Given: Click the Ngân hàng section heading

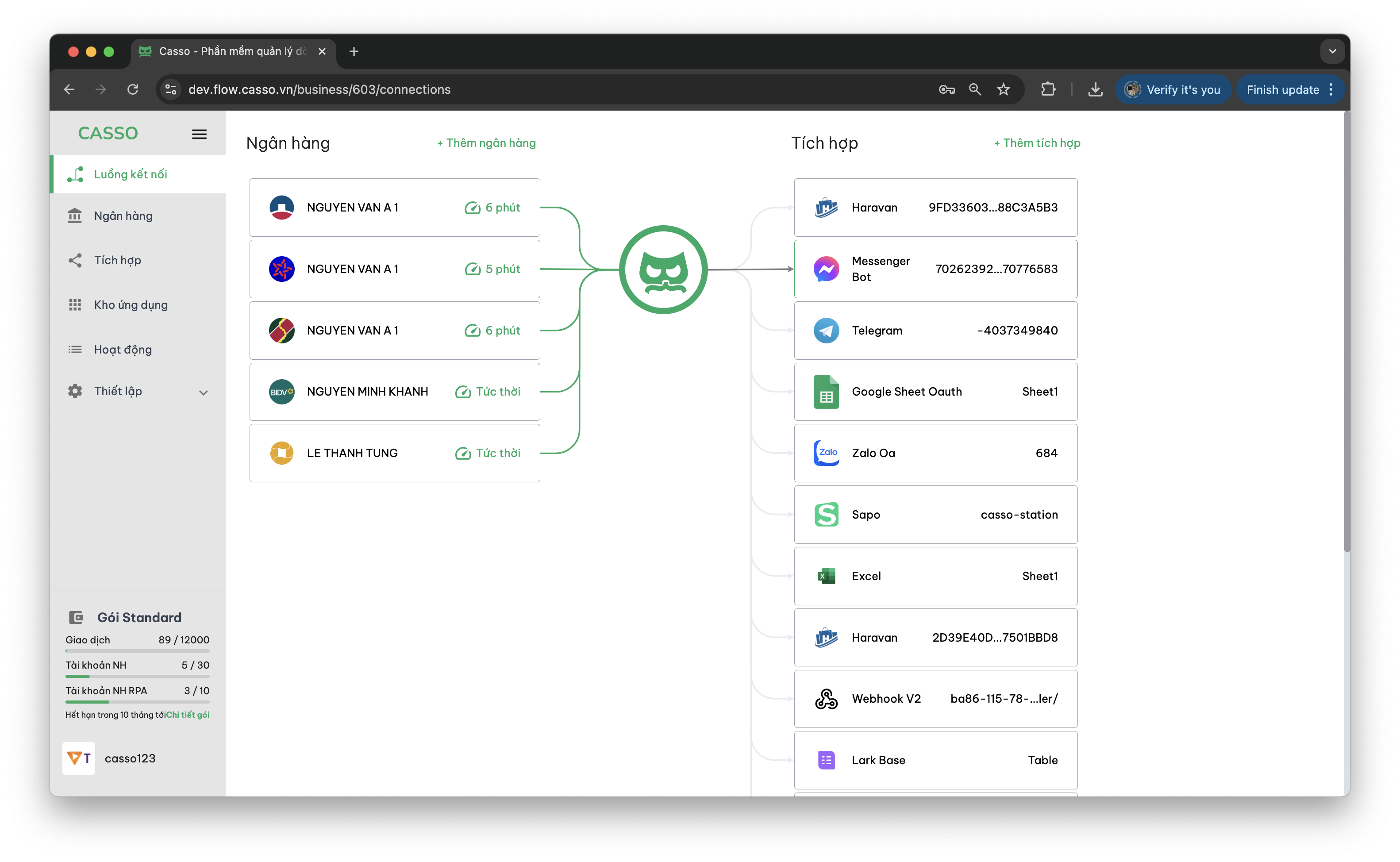Looking at the screenshot, I should pos(288,143).
